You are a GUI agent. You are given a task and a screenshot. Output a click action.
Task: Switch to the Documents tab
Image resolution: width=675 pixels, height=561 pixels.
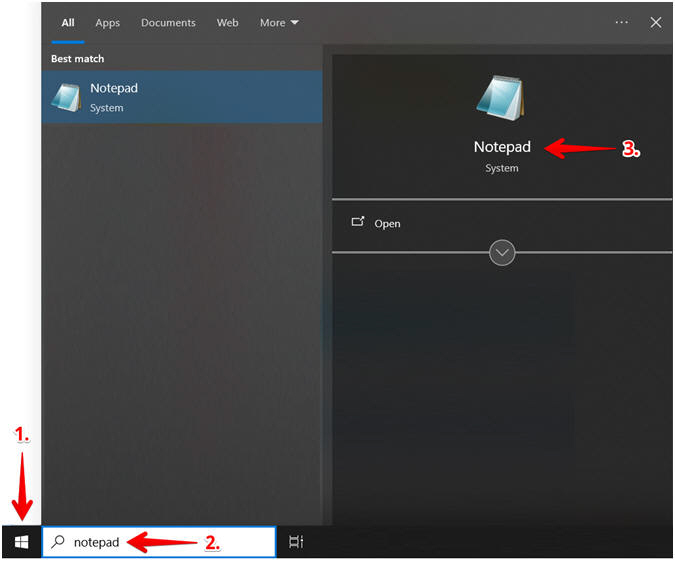point(168,23)
